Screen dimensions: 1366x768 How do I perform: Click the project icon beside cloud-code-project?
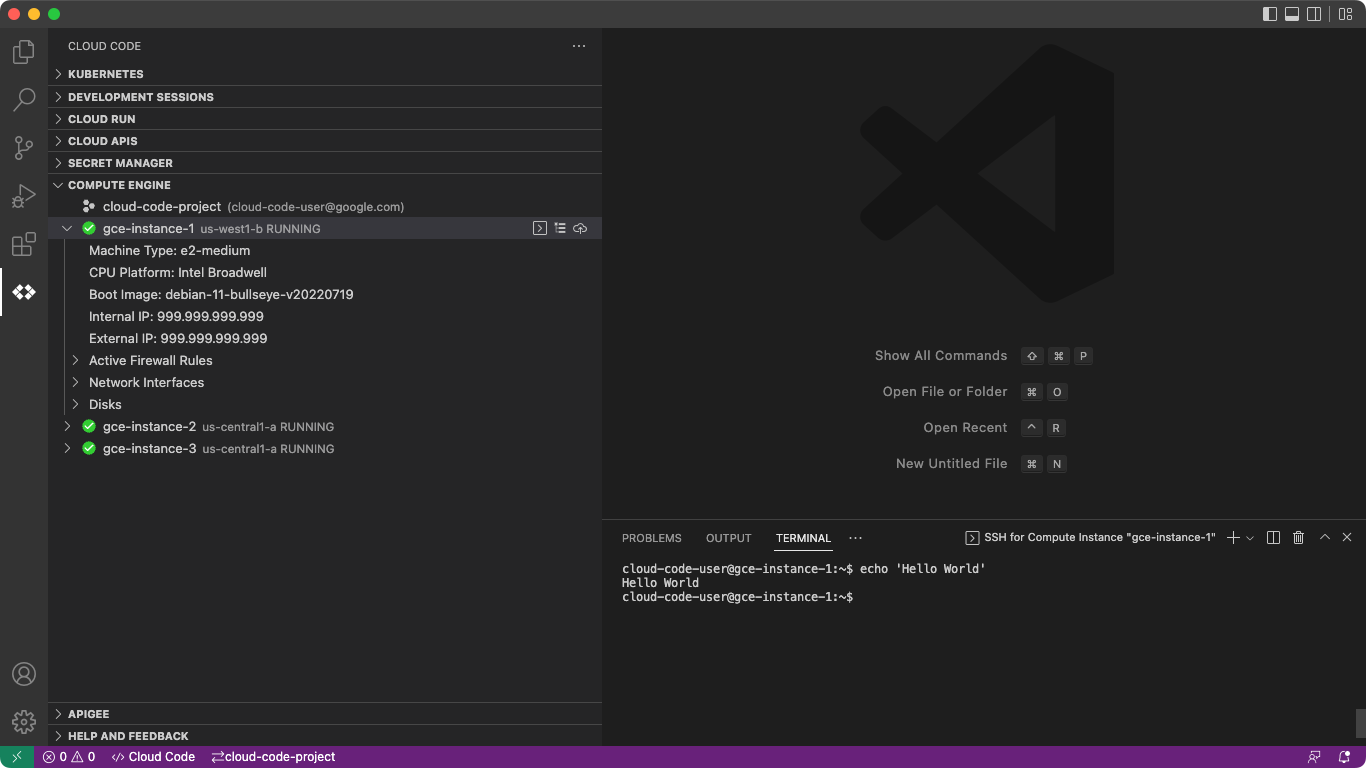point(89,207)
